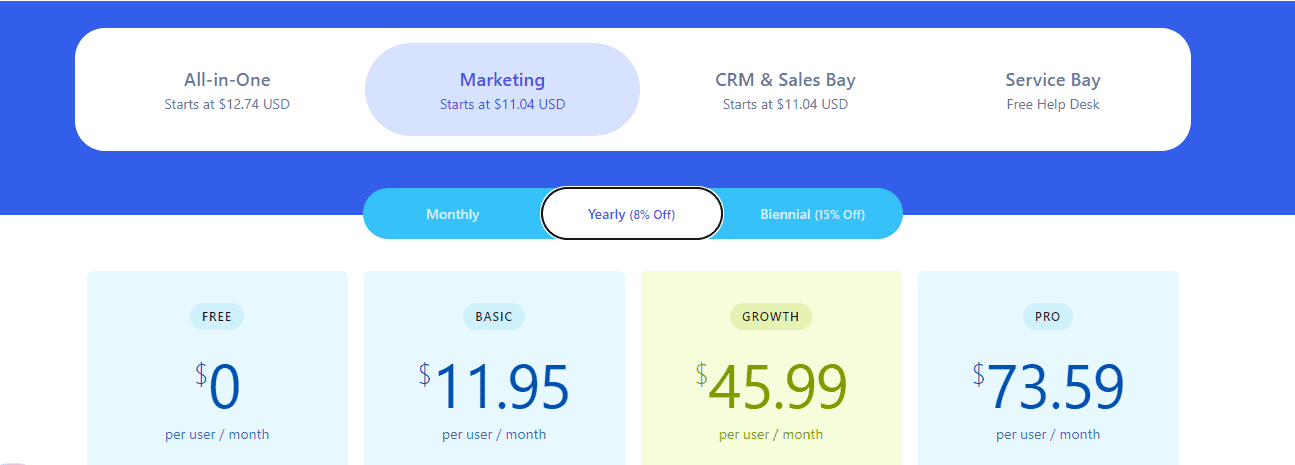Select the All-in-One product tab
The image size is (1295, 465).
click(227, 90)
